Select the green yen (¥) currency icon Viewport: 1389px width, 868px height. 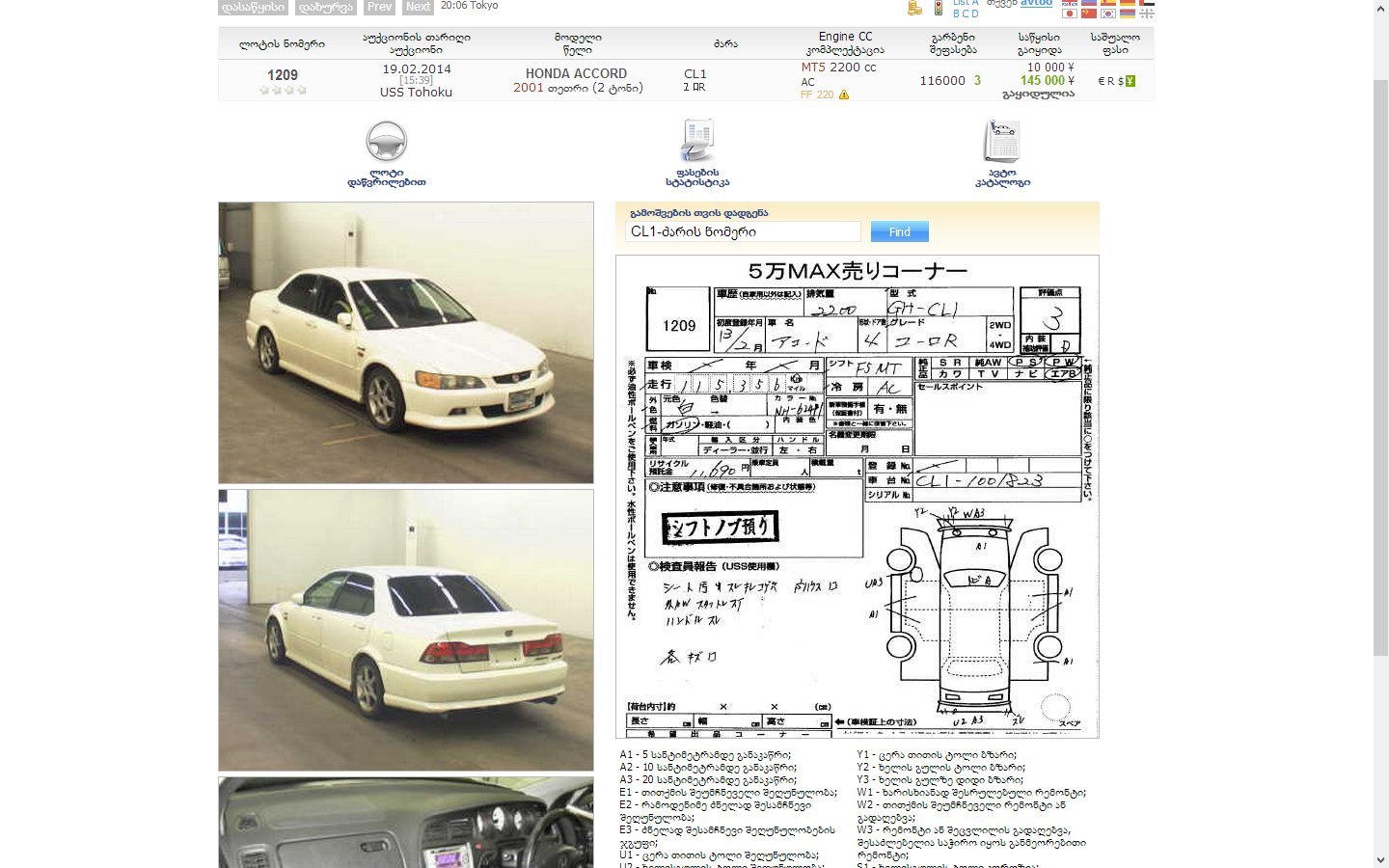pos(1130,81)
